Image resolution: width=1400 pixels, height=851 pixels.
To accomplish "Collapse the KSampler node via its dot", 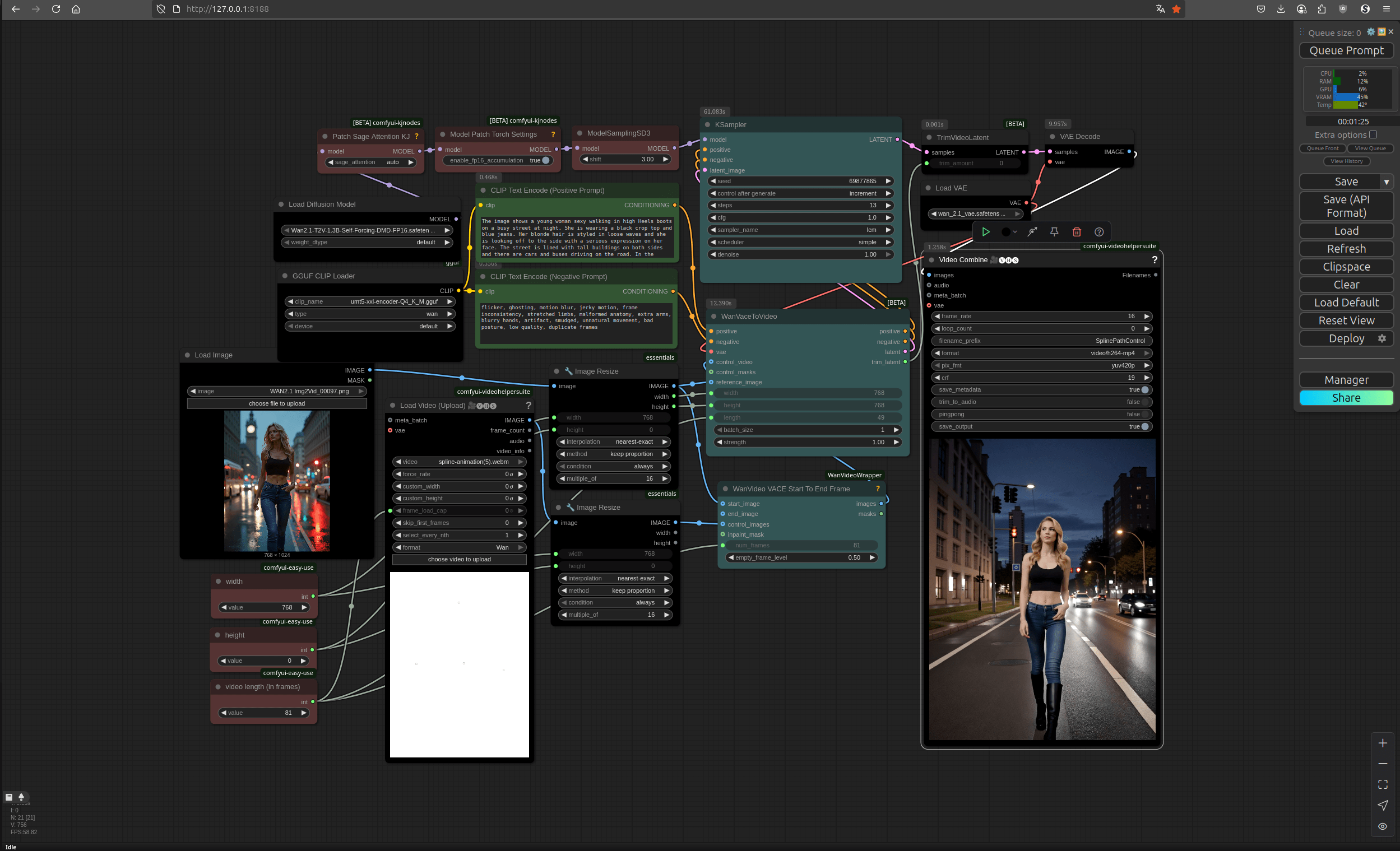I will (707, 124).
